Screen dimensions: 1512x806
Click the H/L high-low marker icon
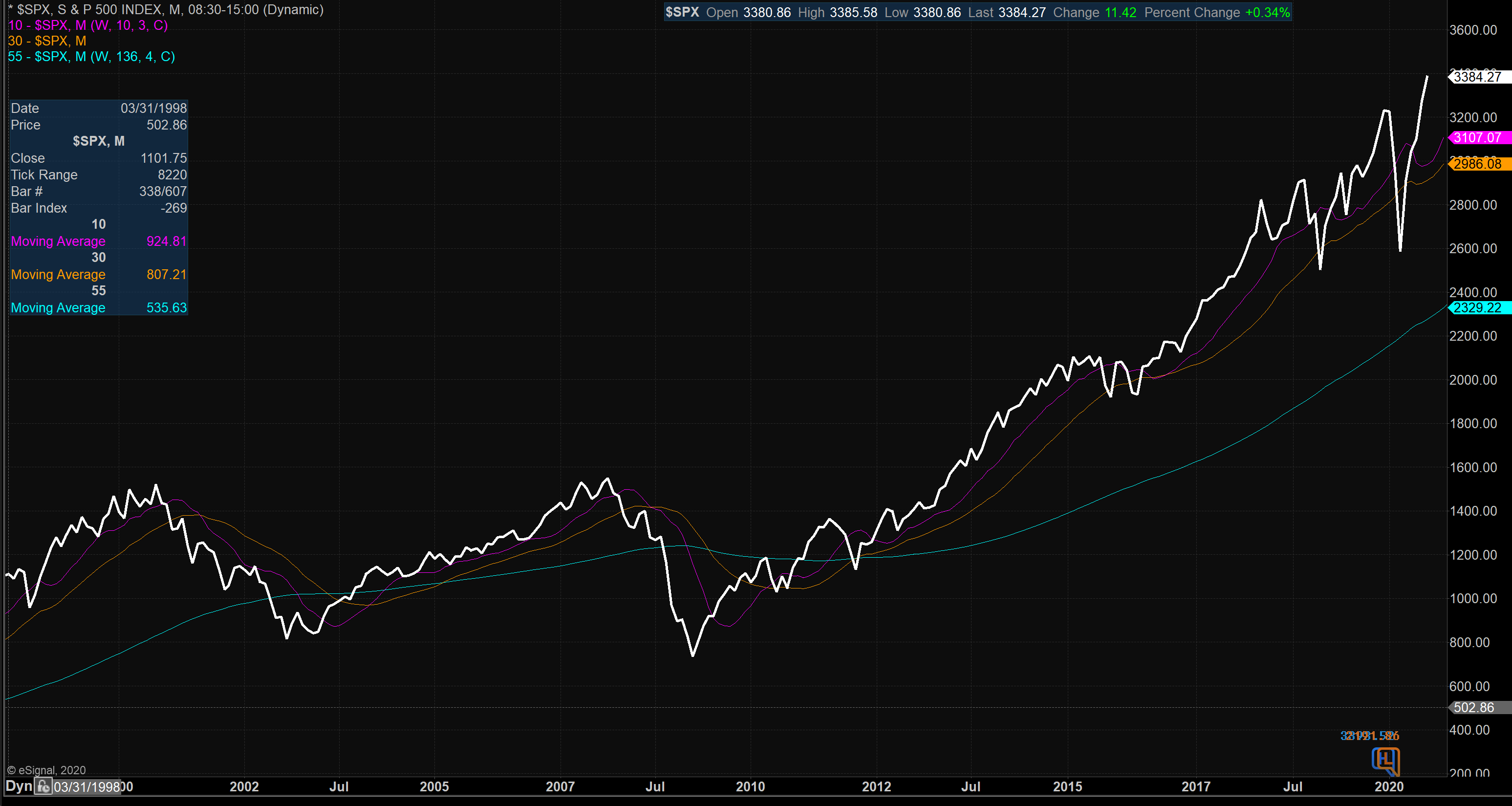pyautogui.click(x=1386, y=762)
